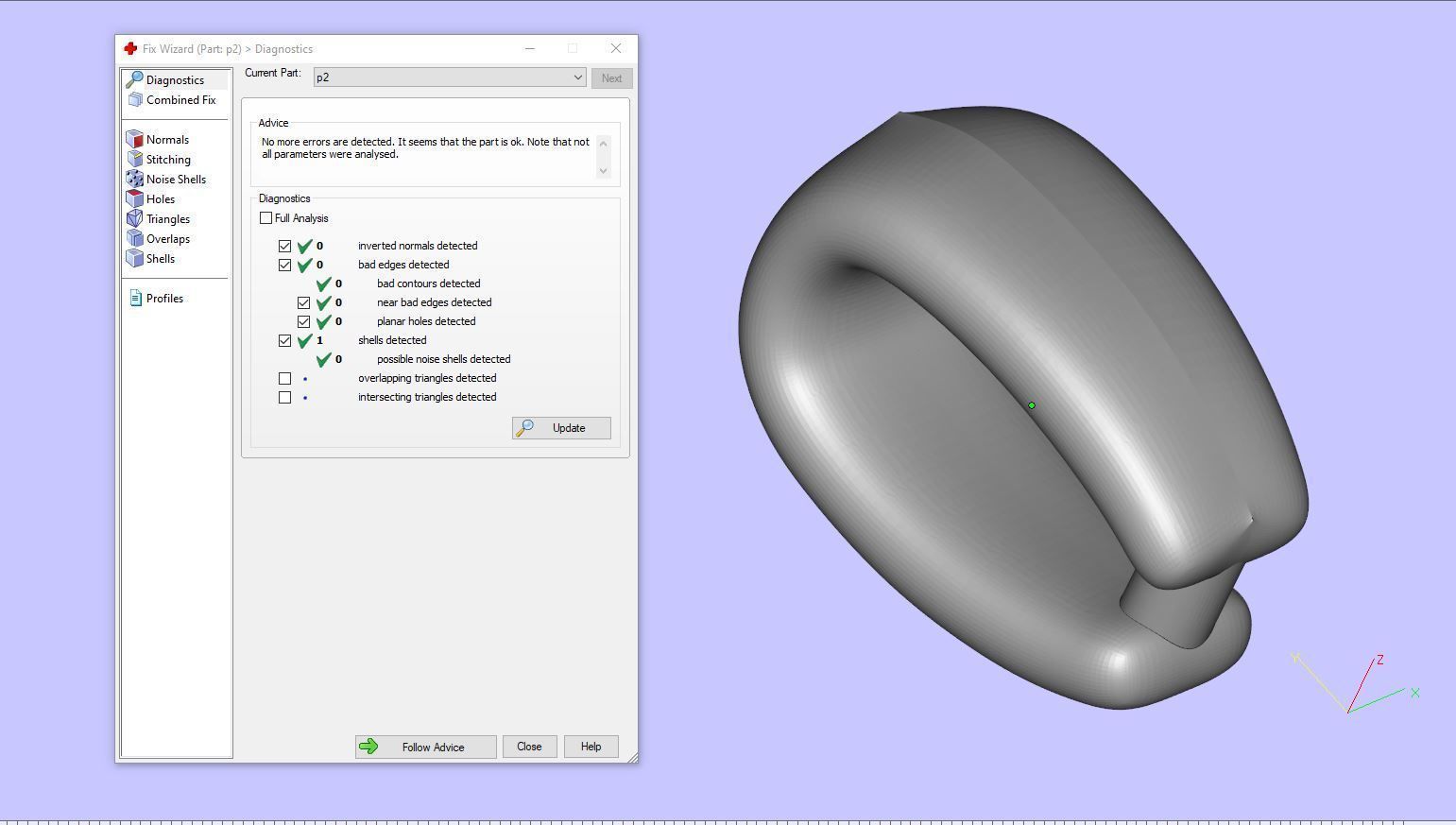This screenshot has height=825, width=1456.
Task: Go to the Stitching page
Action: pyautogui.click(x=168, y=159)
